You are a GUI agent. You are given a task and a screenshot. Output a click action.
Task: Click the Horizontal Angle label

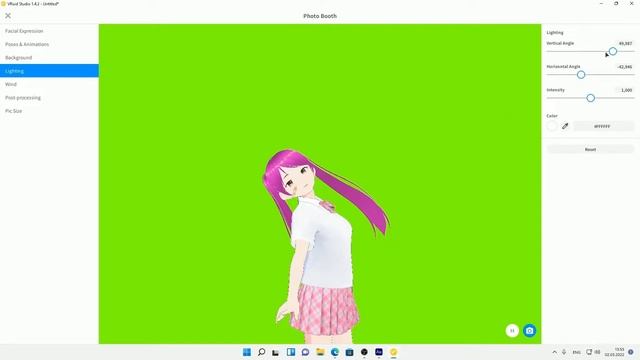click(563, 67)
